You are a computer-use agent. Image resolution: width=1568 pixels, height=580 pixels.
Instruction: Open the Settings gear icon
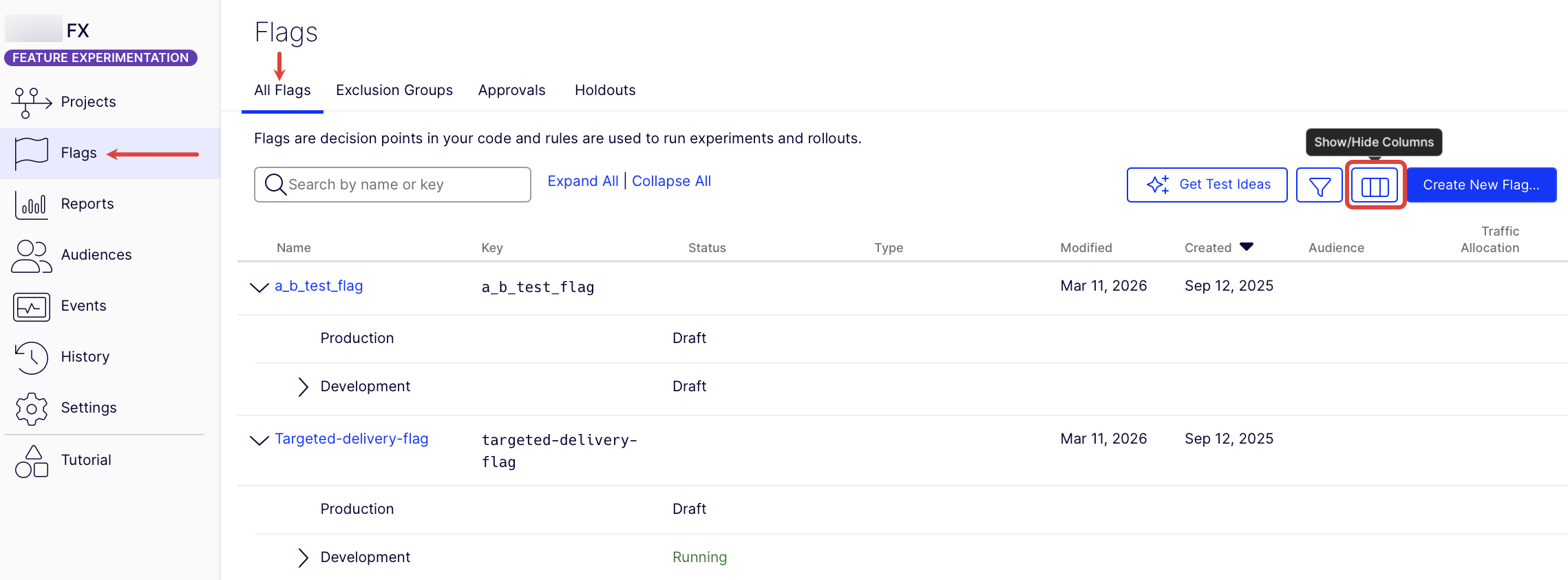point(31,408)
